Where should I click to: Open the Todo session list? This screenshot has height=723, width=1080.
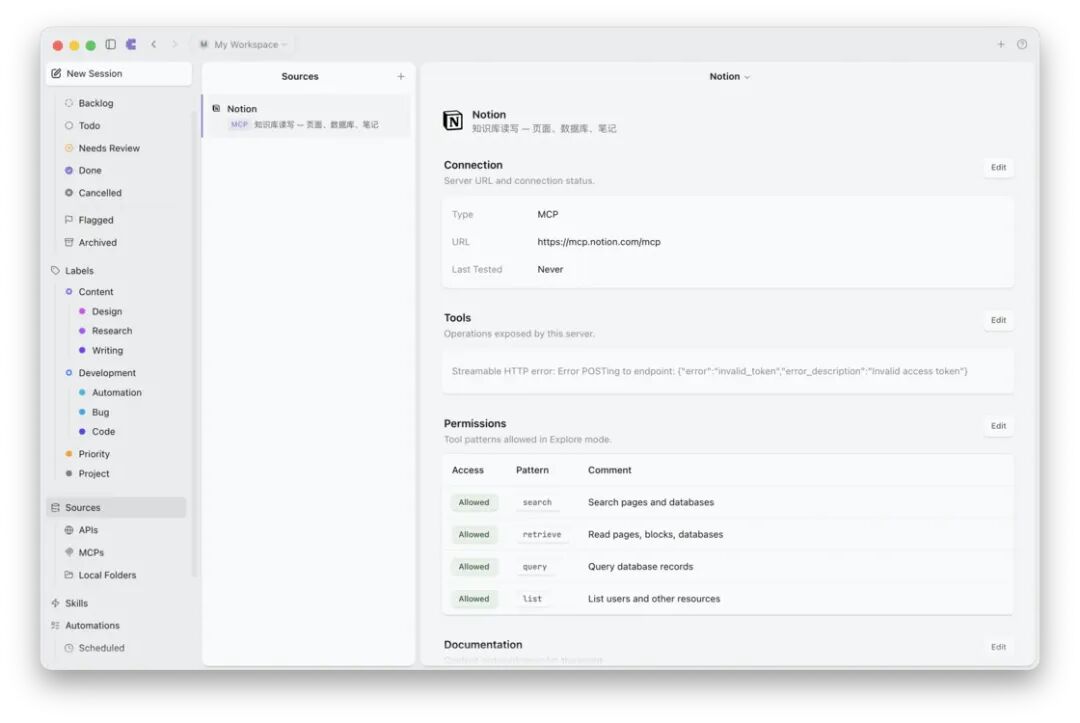coord(90,126)
